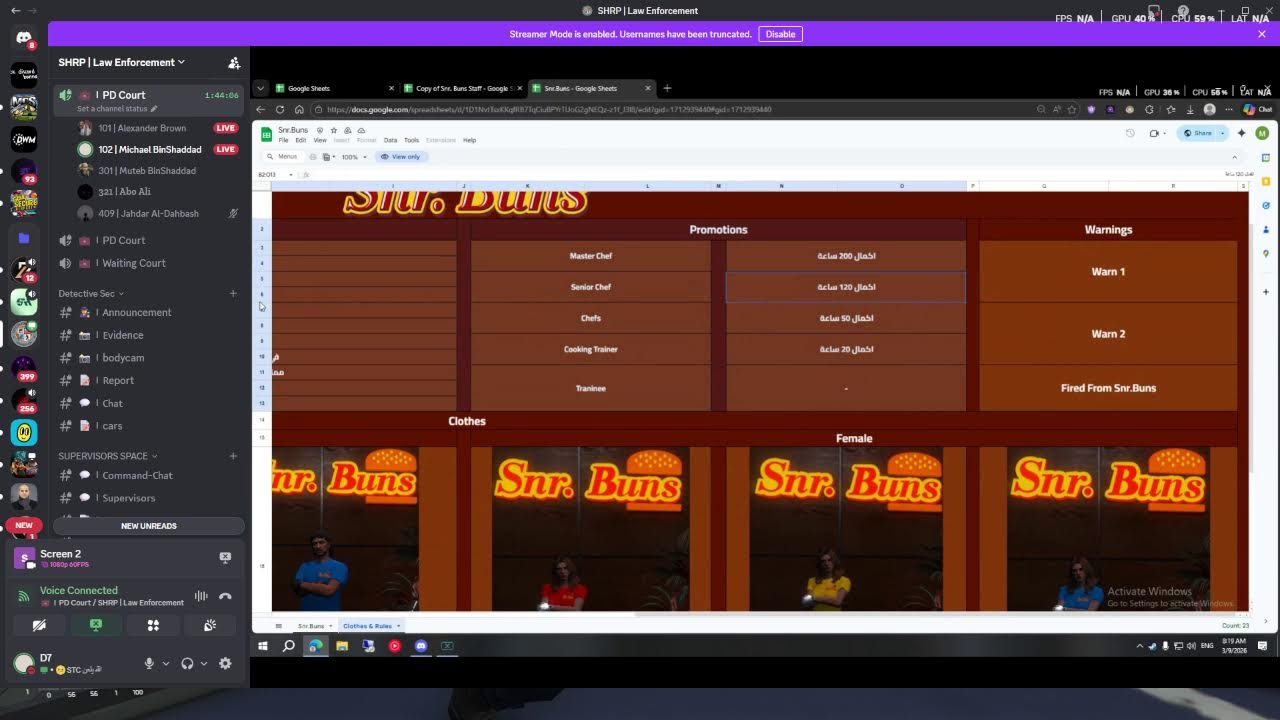Open Tools menu in Google Sheets
The image size is (1280, 720).
[411, 140]
